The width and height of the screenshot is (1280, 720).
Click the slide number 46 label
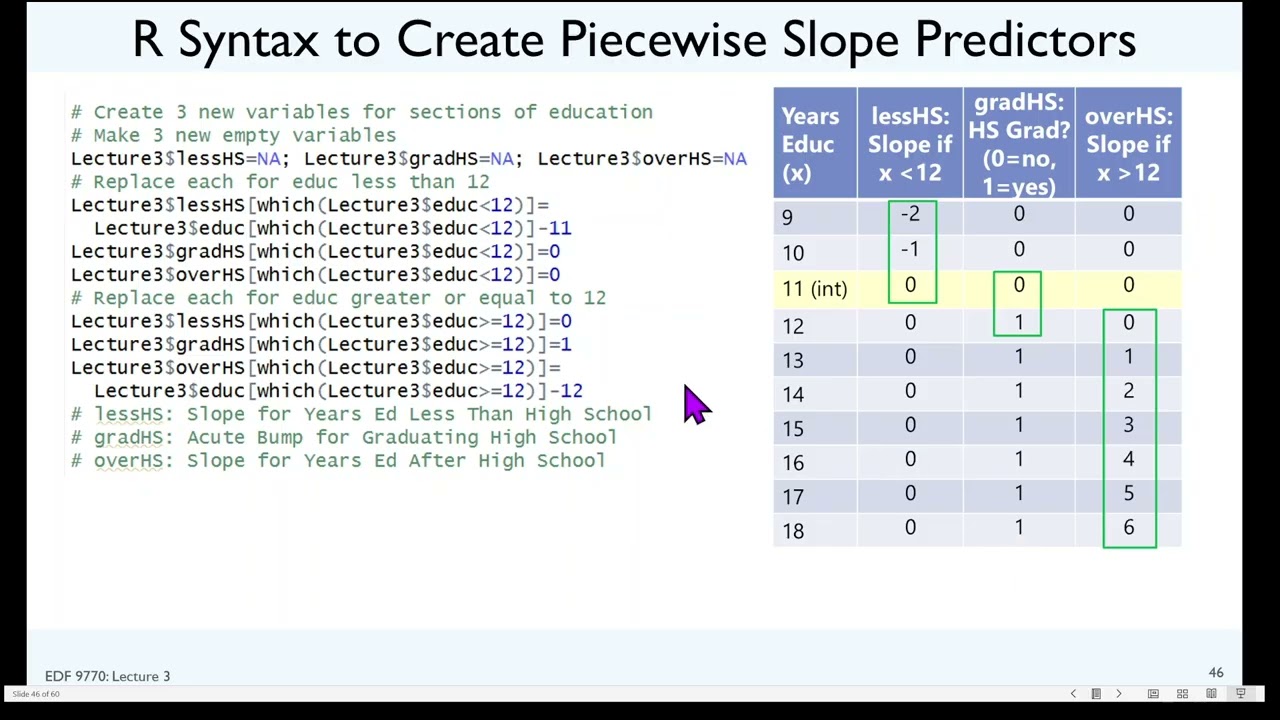pos(1216,673)
